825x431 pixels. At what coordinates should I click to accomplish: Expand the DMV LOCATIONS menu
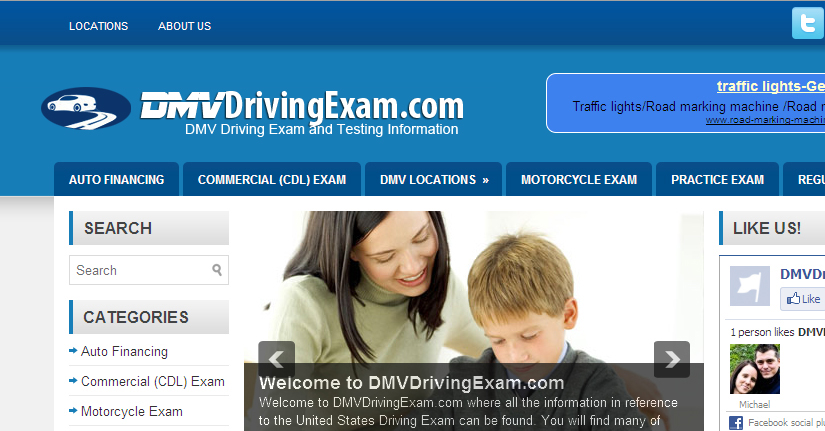(434, 179)
